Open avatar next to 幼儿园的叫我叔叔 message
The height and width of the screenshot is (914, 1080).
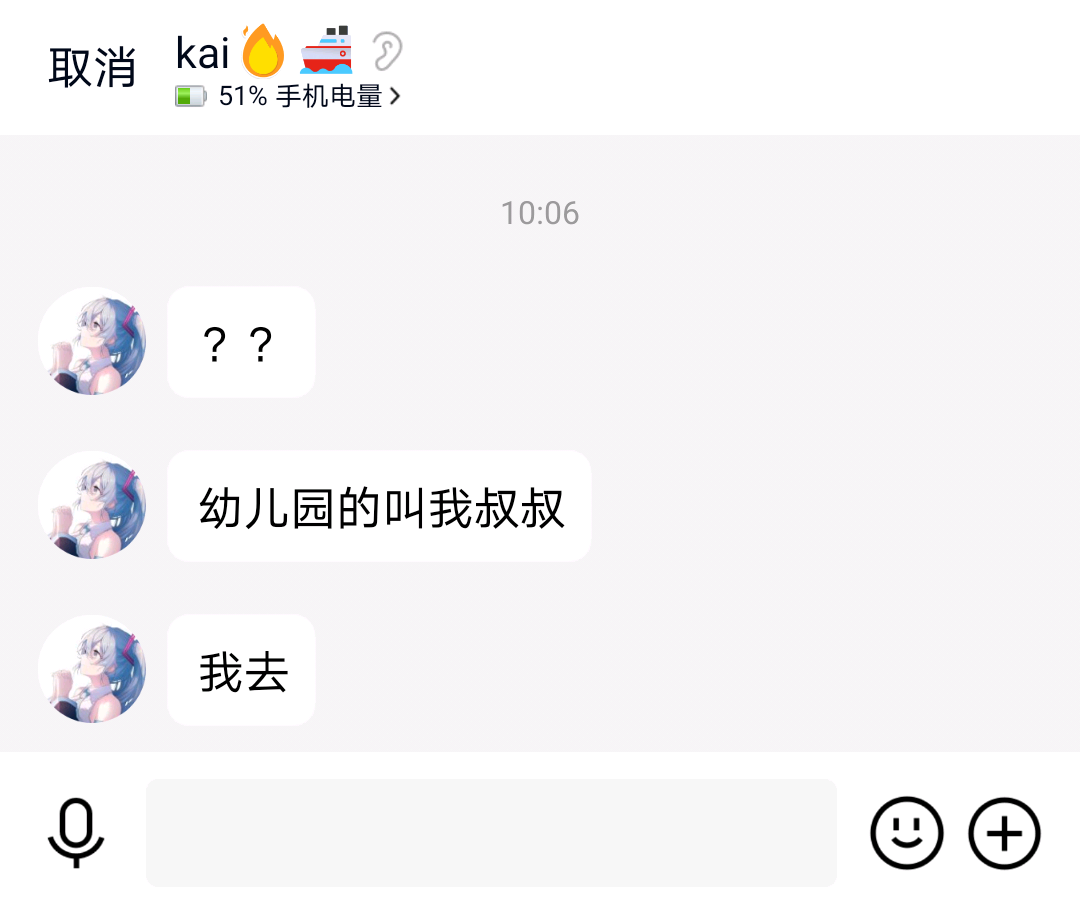[92, 505]
